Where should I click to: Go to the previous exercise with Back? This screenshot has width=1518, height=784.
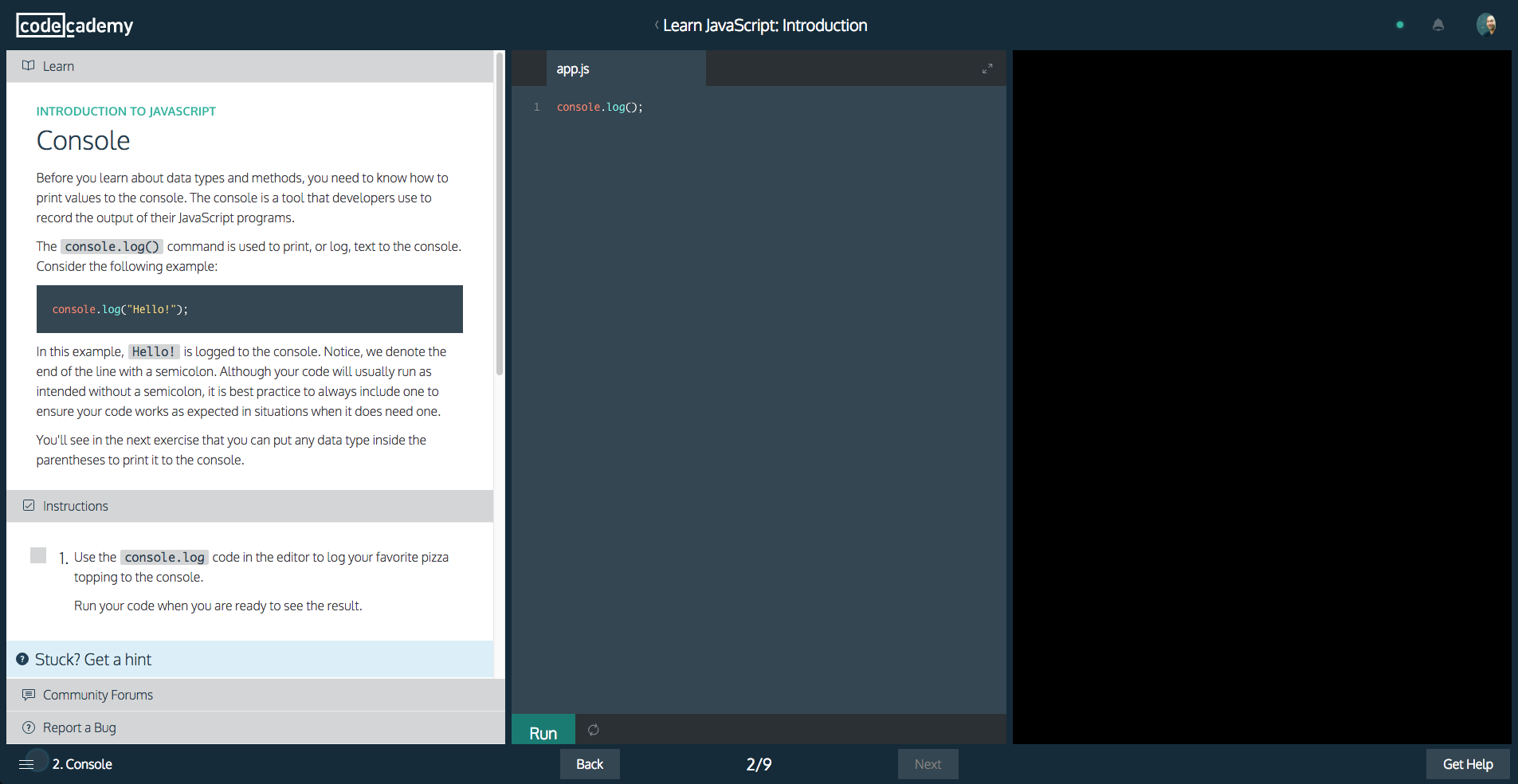590,764
